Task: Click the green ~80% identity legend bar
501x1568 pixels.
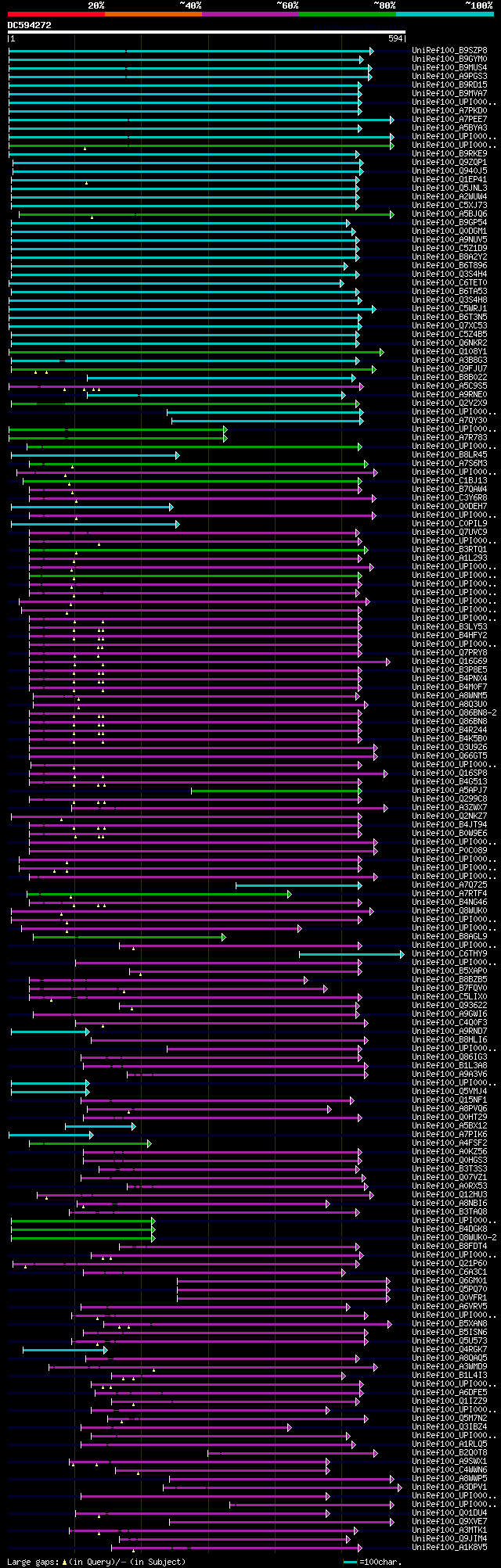Action: click(348, 14)
